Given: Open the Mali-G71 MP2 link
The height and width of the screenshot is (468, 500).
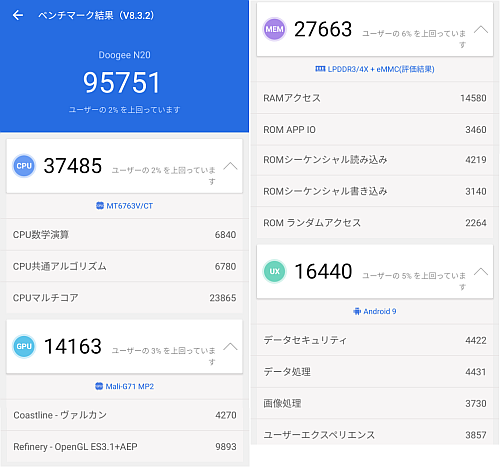Looking at the screenshot, I should point(130,387).
